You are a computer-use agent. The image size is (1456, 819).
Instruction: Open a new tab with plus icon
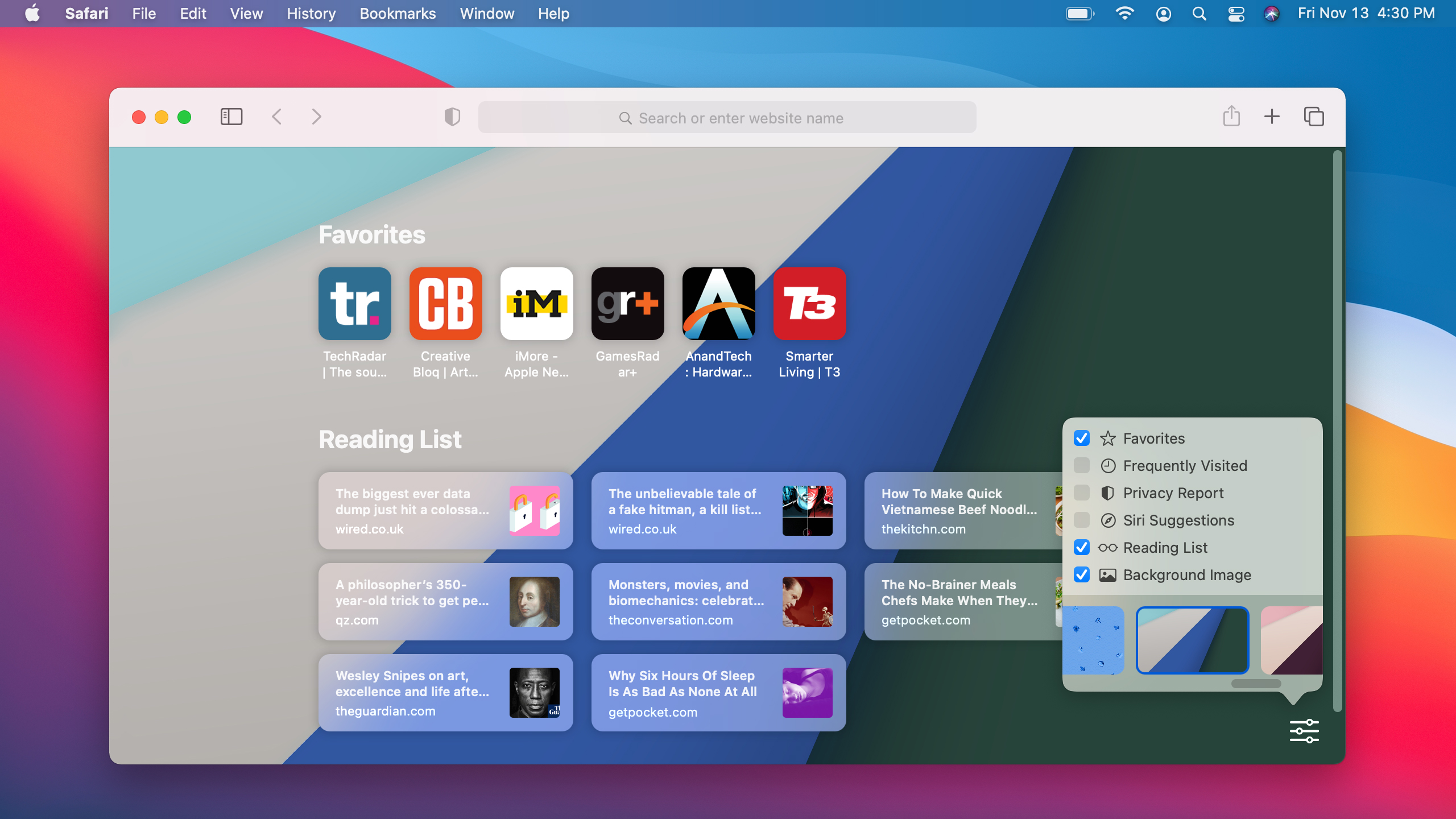pyautogui.click(x=1272, y=117)
